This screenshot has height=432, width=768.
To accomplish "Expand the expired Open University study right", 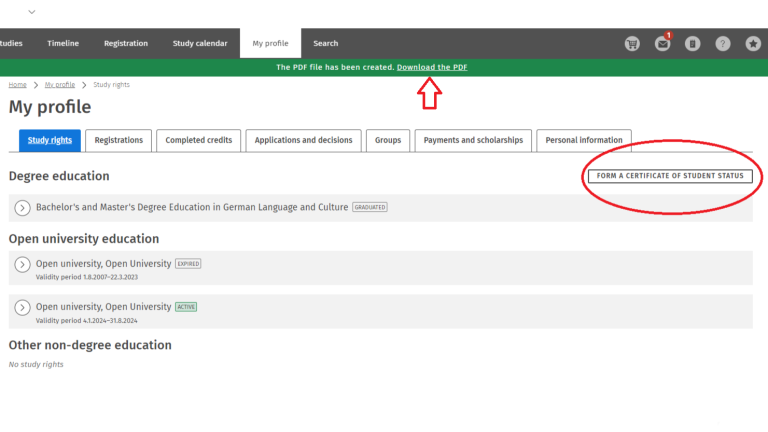I will 22,264.
